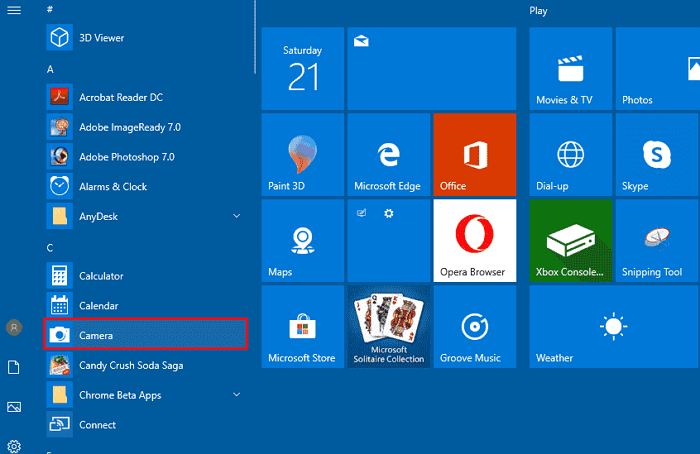This screenshot has height=454, width=700.
Task: Open the tile folder with gear icon
Action: pyautogui.click(x=389, y=241)
